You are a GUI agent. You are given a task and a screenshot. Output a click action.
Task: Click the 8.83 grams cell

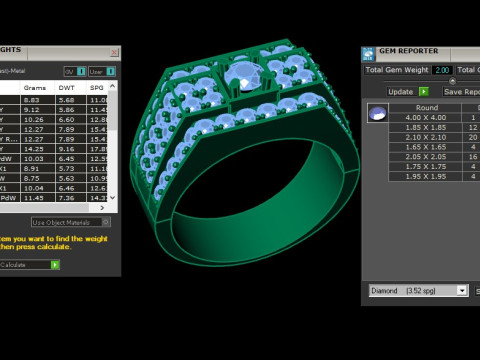point(38,100)
